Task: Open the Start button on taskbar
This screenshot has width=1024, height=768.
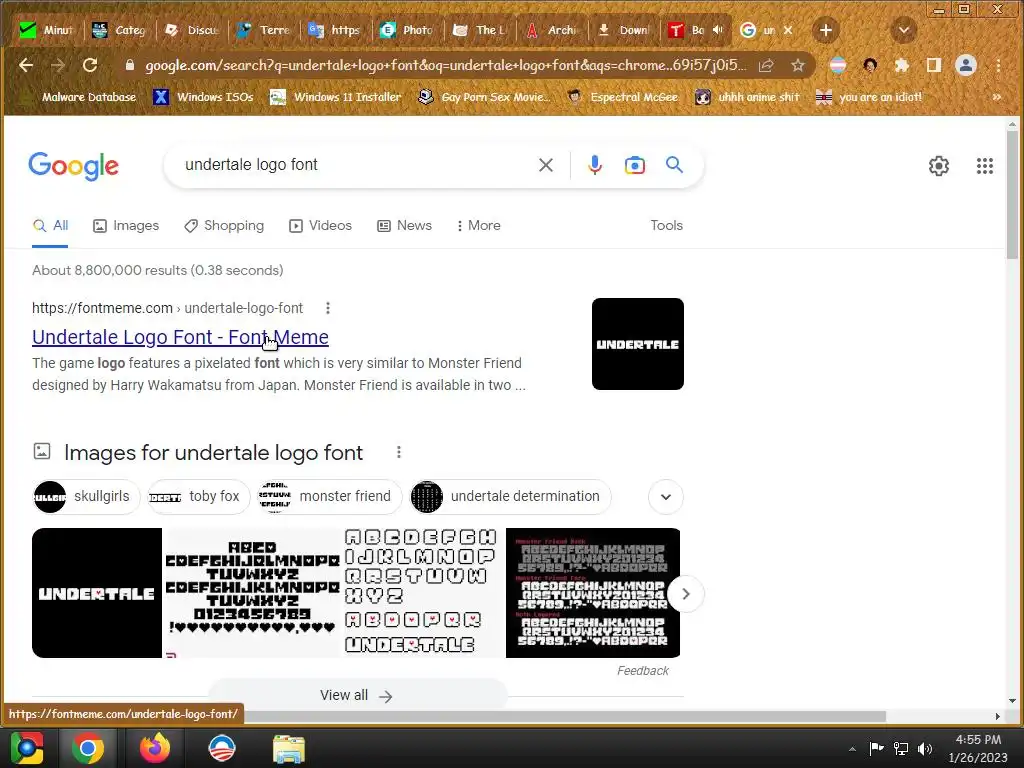Action: tap(27, 748)
